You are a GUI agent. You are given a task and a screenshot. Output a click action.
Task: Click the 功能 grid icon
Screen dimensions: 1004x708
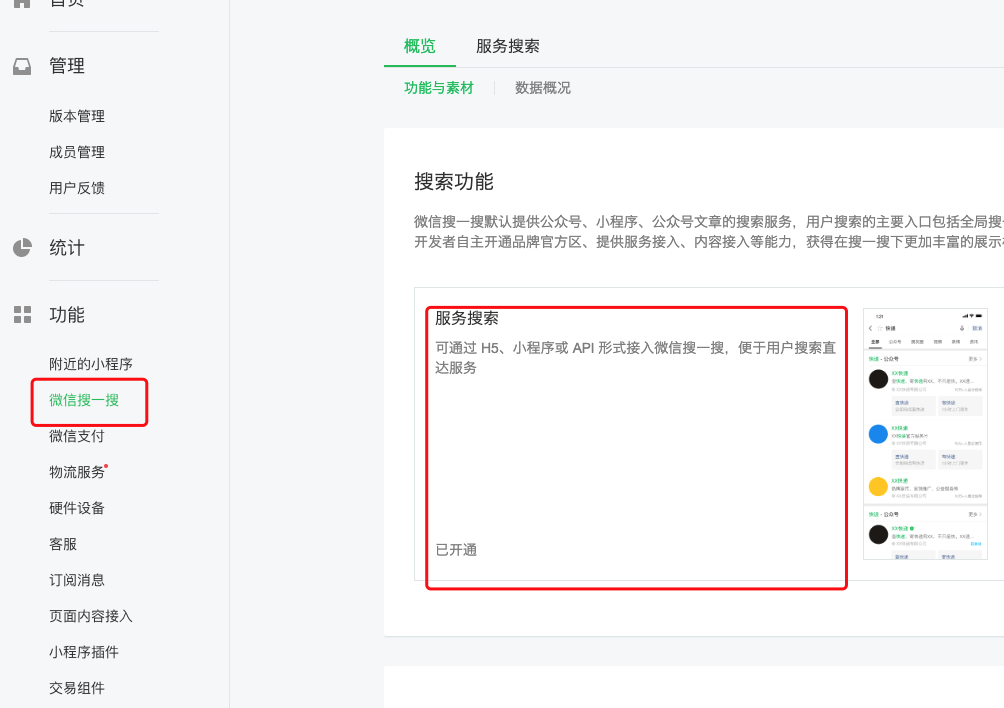[x=22, y=314]
